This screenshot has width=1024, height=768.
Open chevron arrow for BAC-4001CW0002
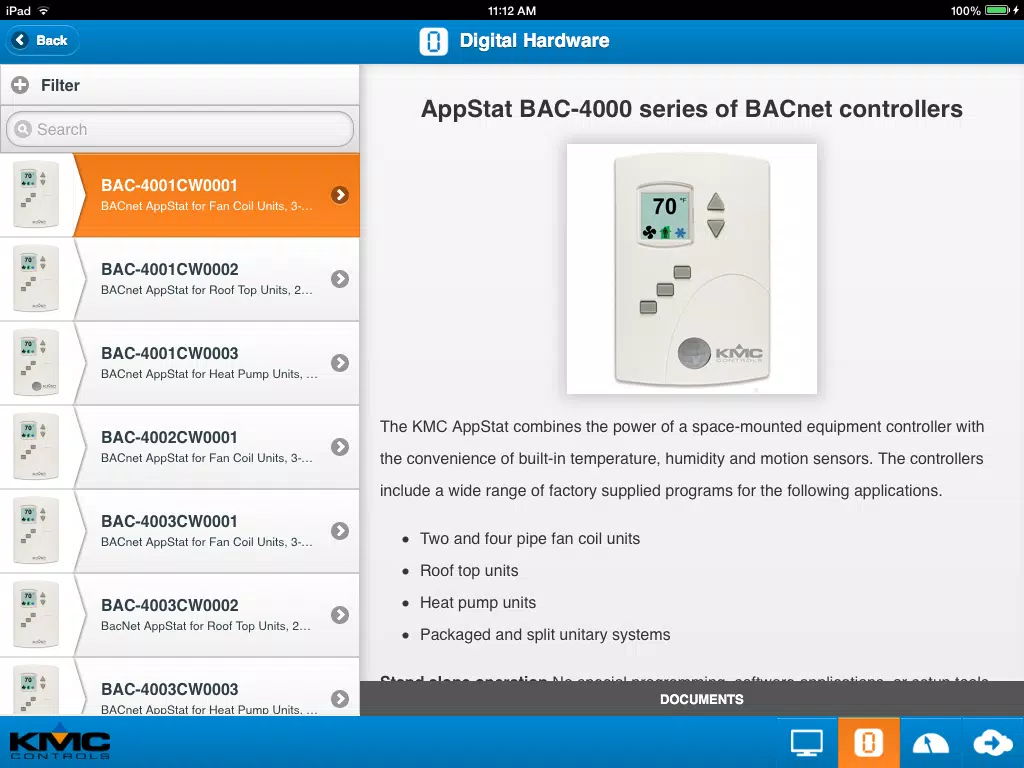340,279
